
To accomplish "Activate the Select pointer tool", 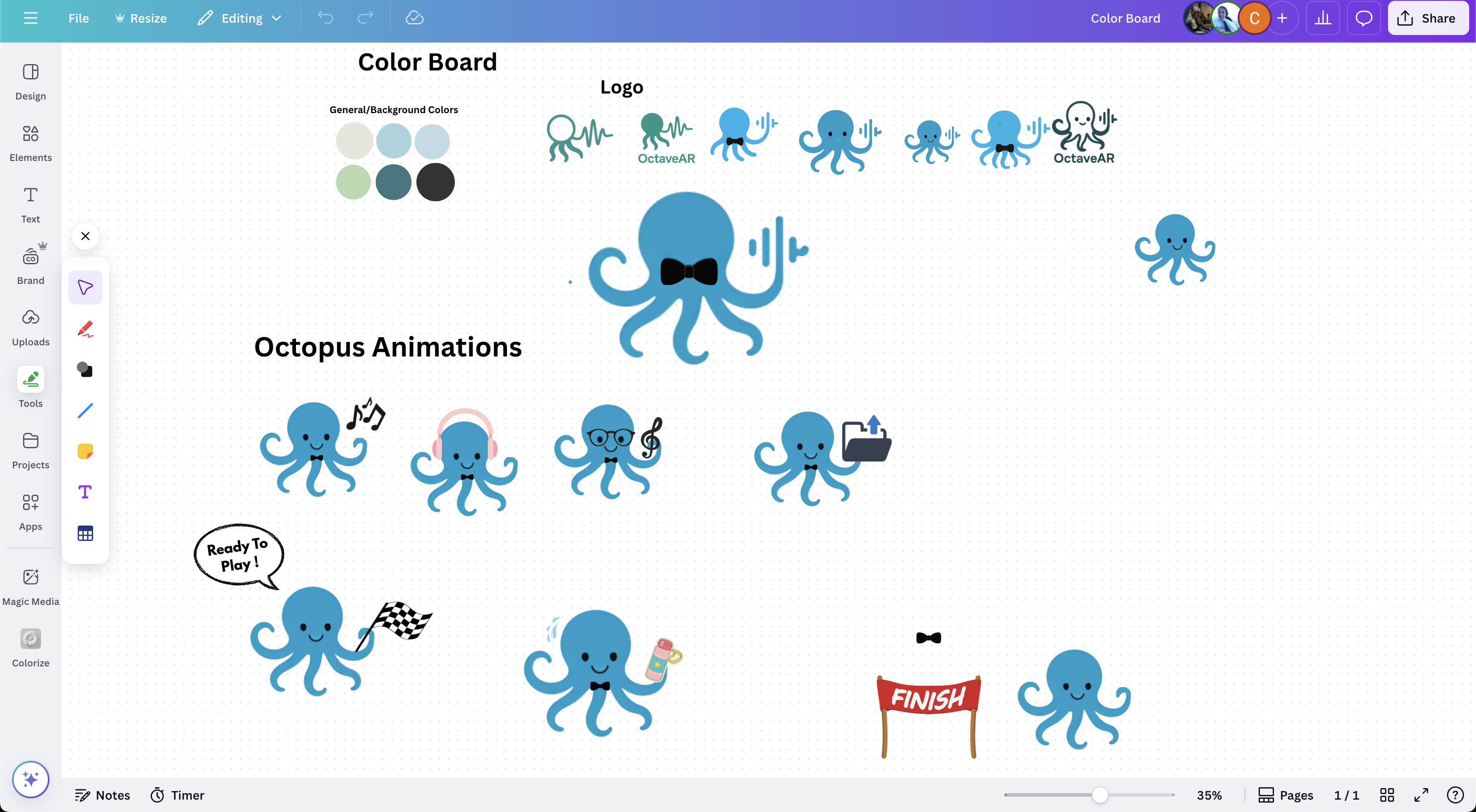I will point(85,287).
